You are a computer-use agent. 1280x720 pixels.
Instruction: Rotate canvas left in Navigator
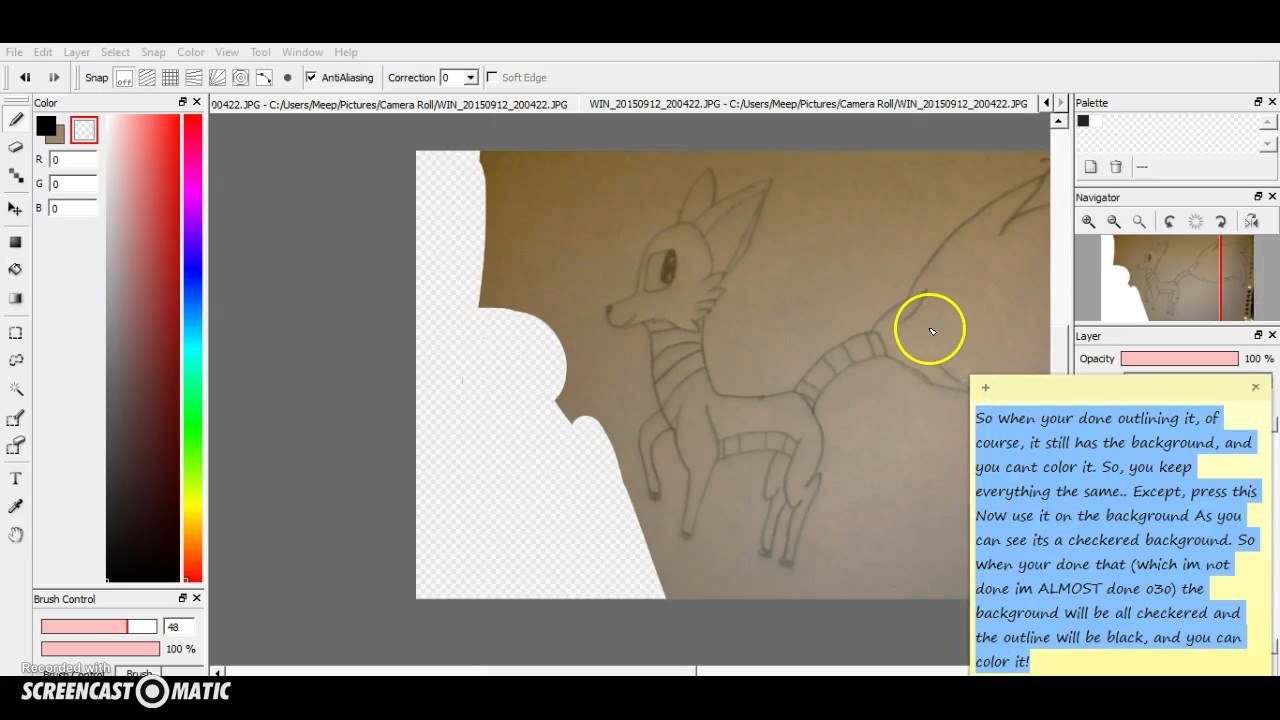click(1170, 222)
